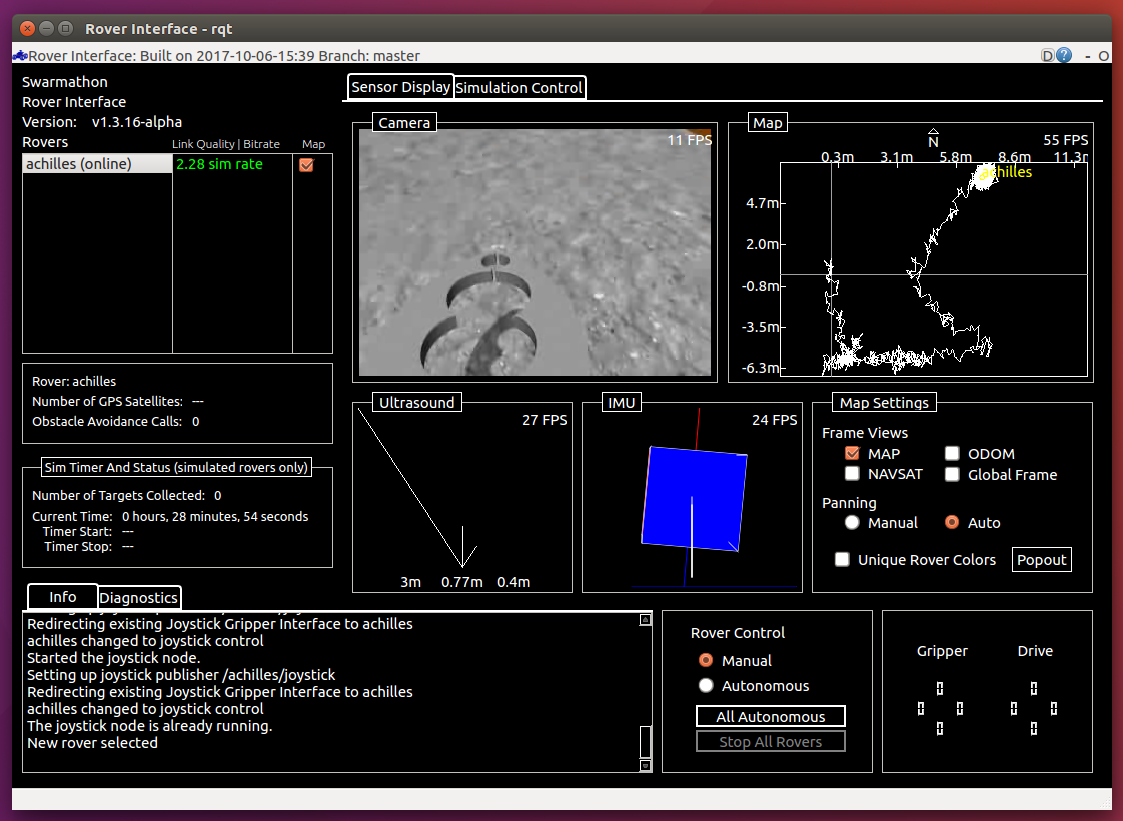Click the Popout map button

(1041, 560)
